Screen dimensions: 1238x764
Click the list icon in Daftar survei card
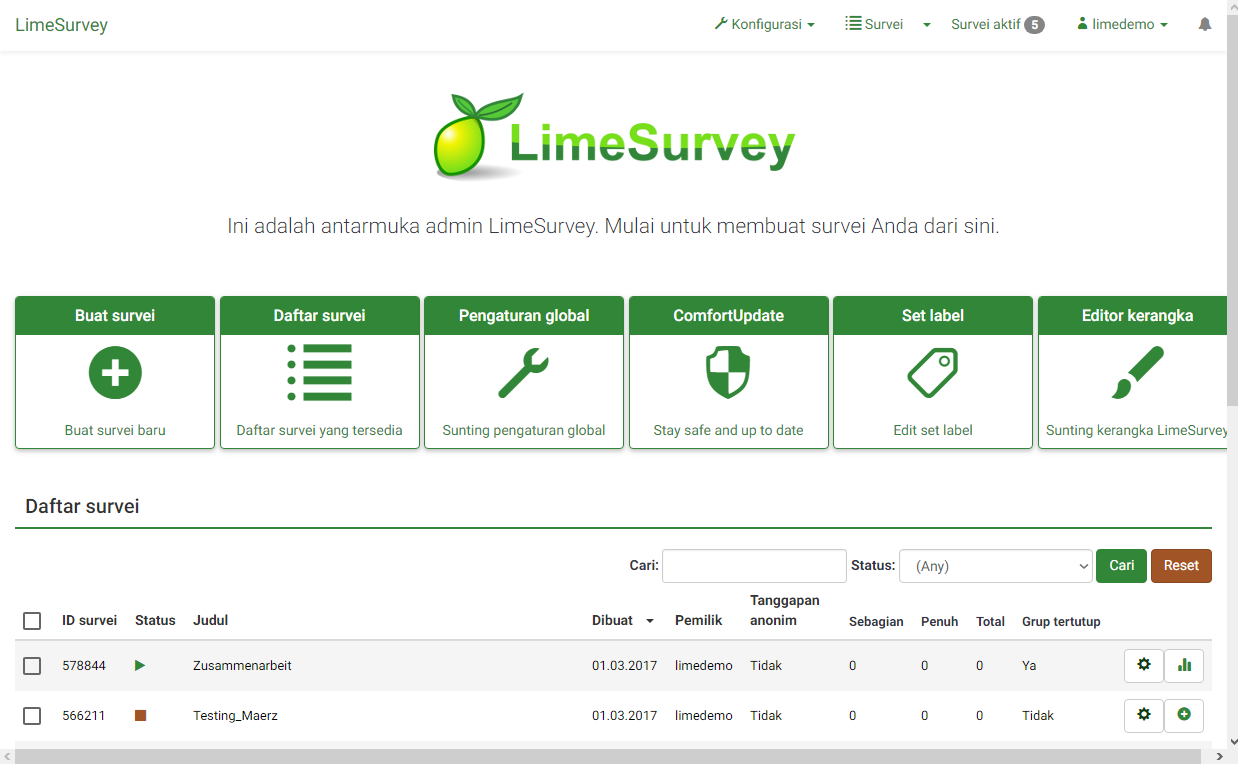[x=320, y=373]
